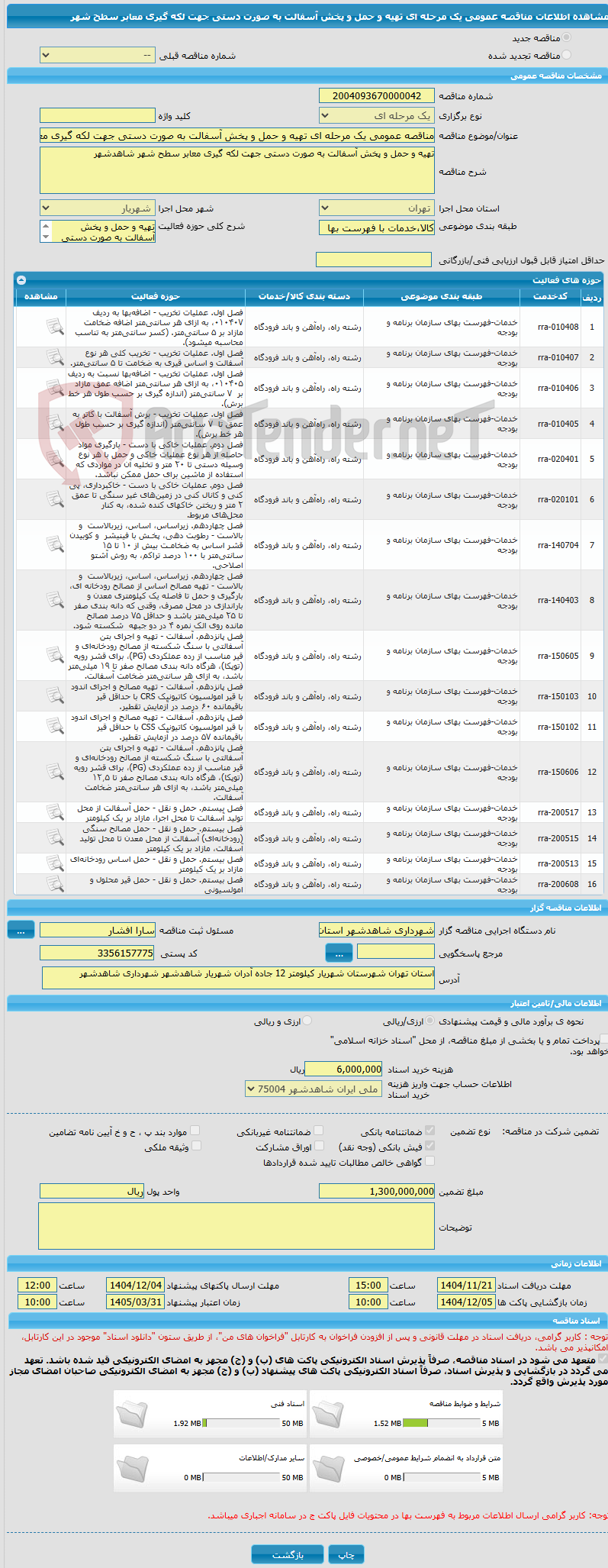Toggle فیش بانکی (وجه نقد) checkbox

(x=430, y=1146)
